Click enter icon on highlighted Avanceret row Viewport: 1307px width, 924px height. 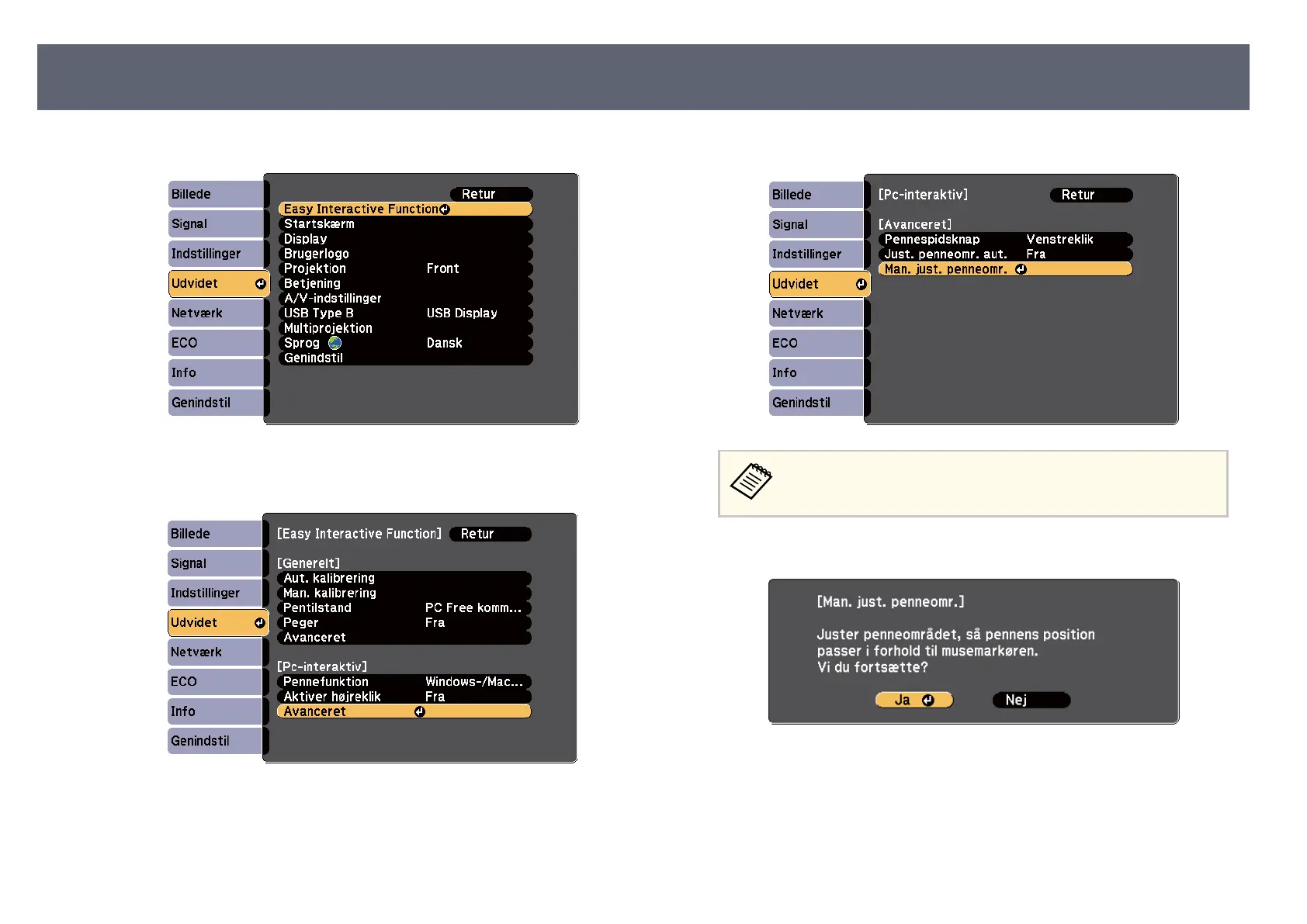pyautogui.click(x=420, y=711)
